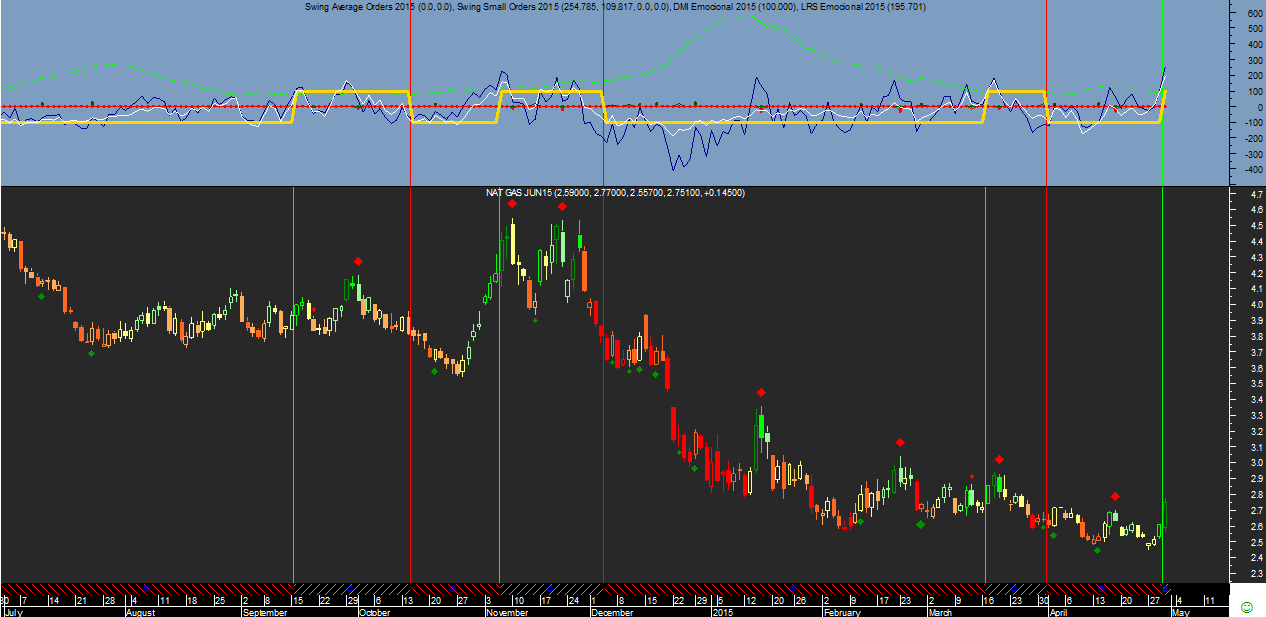Screen dimensions: 1266x617
Task: Click the red diamond above the early October candle
Action: coord(357,262)
